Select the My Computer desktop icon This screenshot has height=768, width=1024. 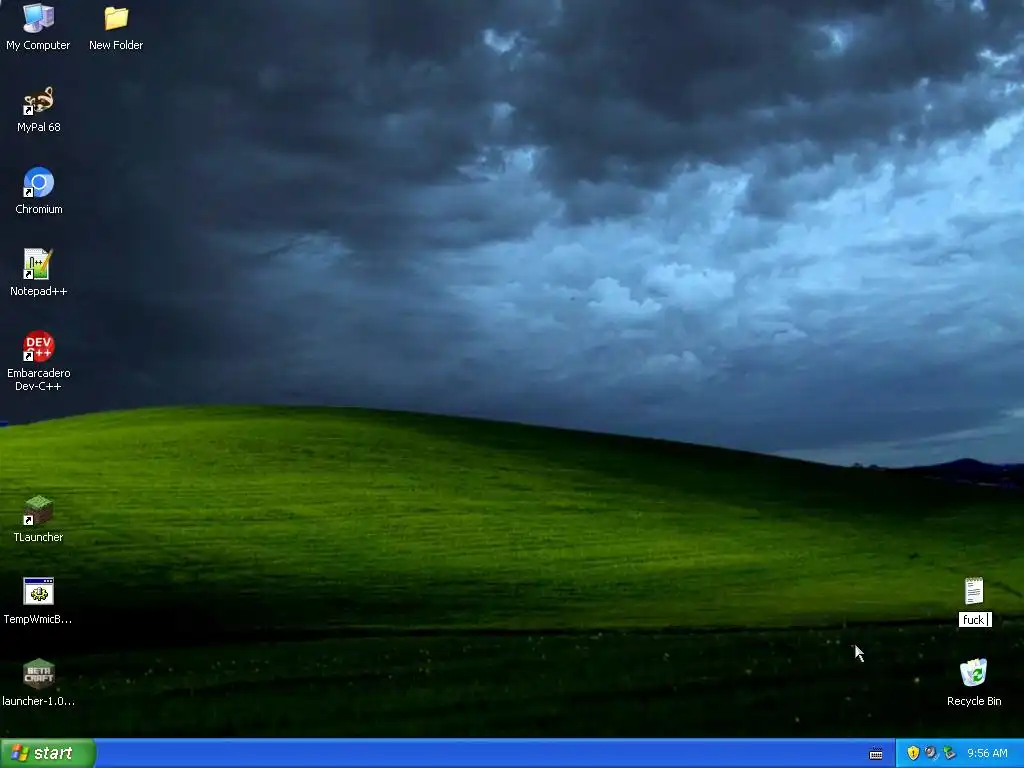click(38, 18)
